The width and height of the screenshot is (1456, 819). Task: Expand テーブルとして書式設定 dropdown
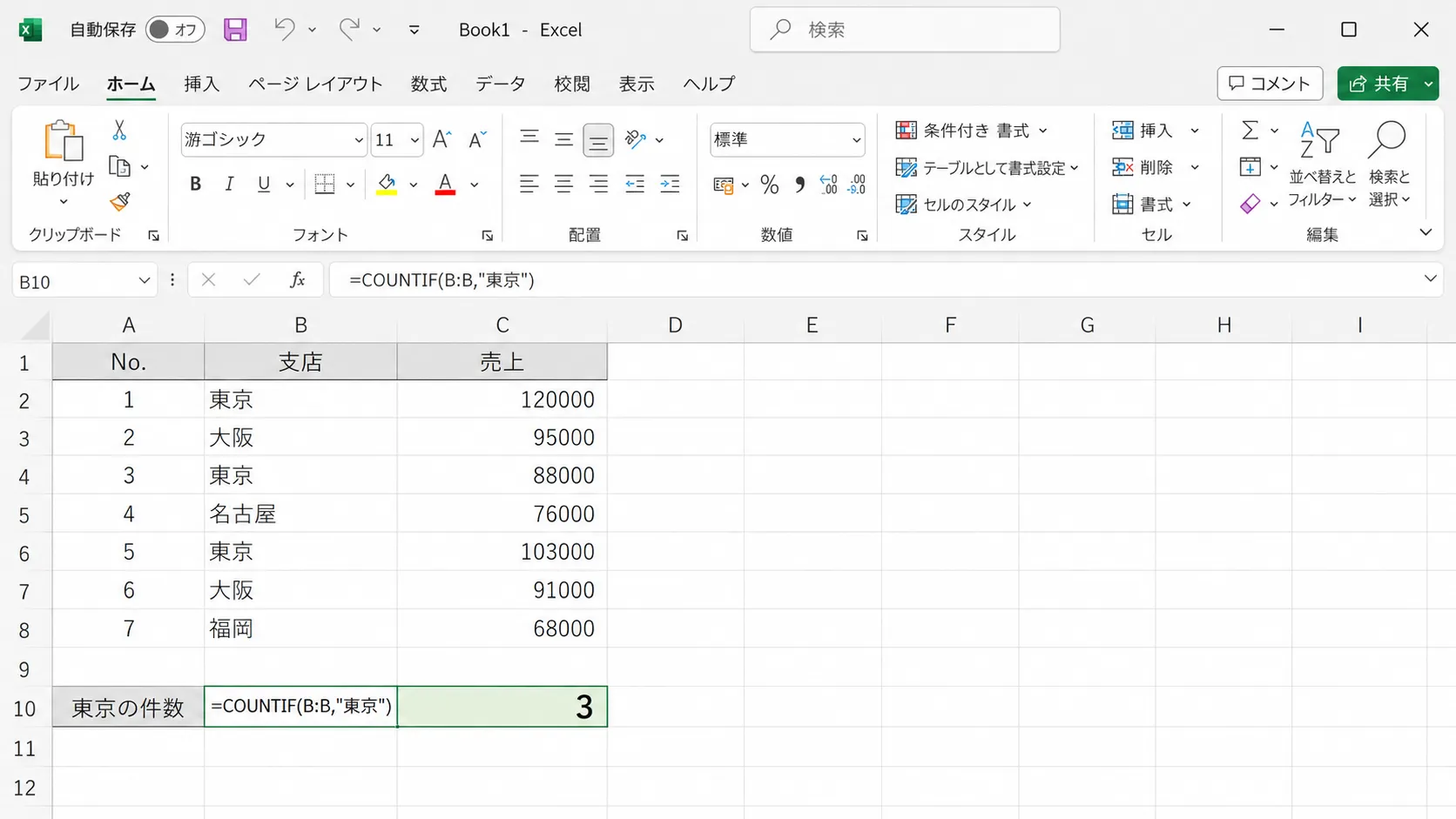[1074, 168]
